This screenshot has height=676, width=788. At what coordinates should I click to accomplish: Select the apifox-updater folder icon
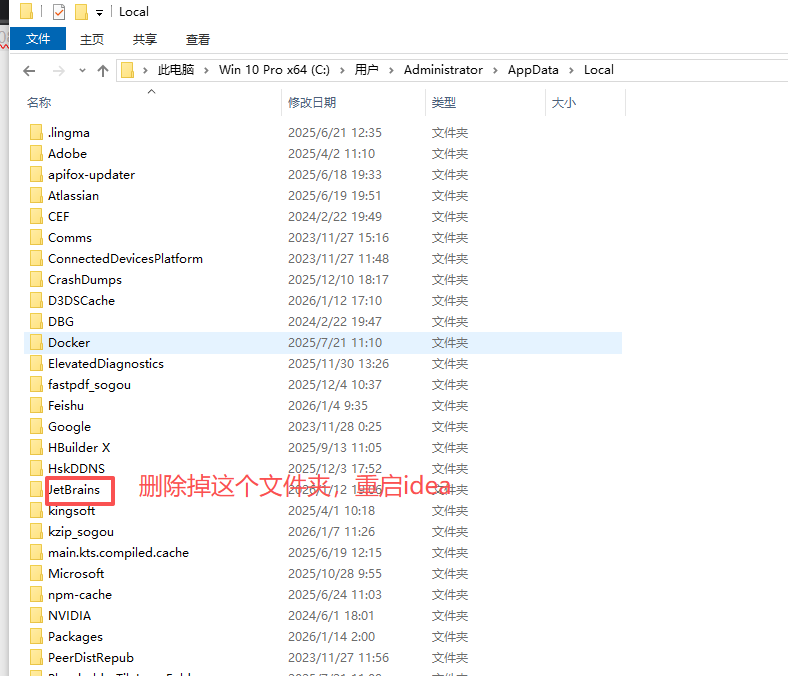[x=36, y=174]
